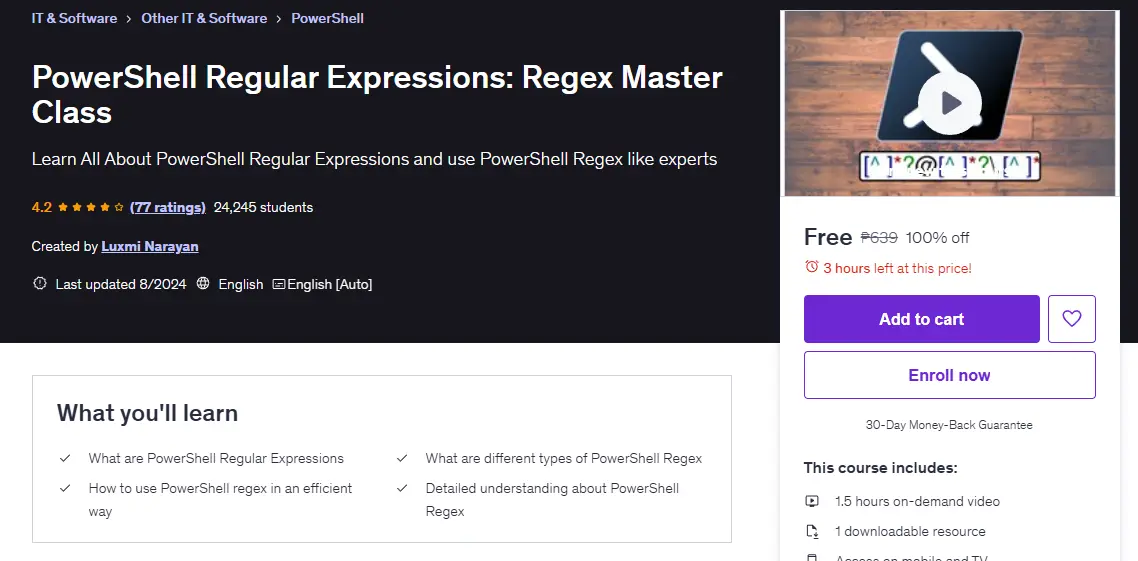This screenshot has width=1138, height=561.
Task: Play the course preview video
Action: click(x=949, y=103)
